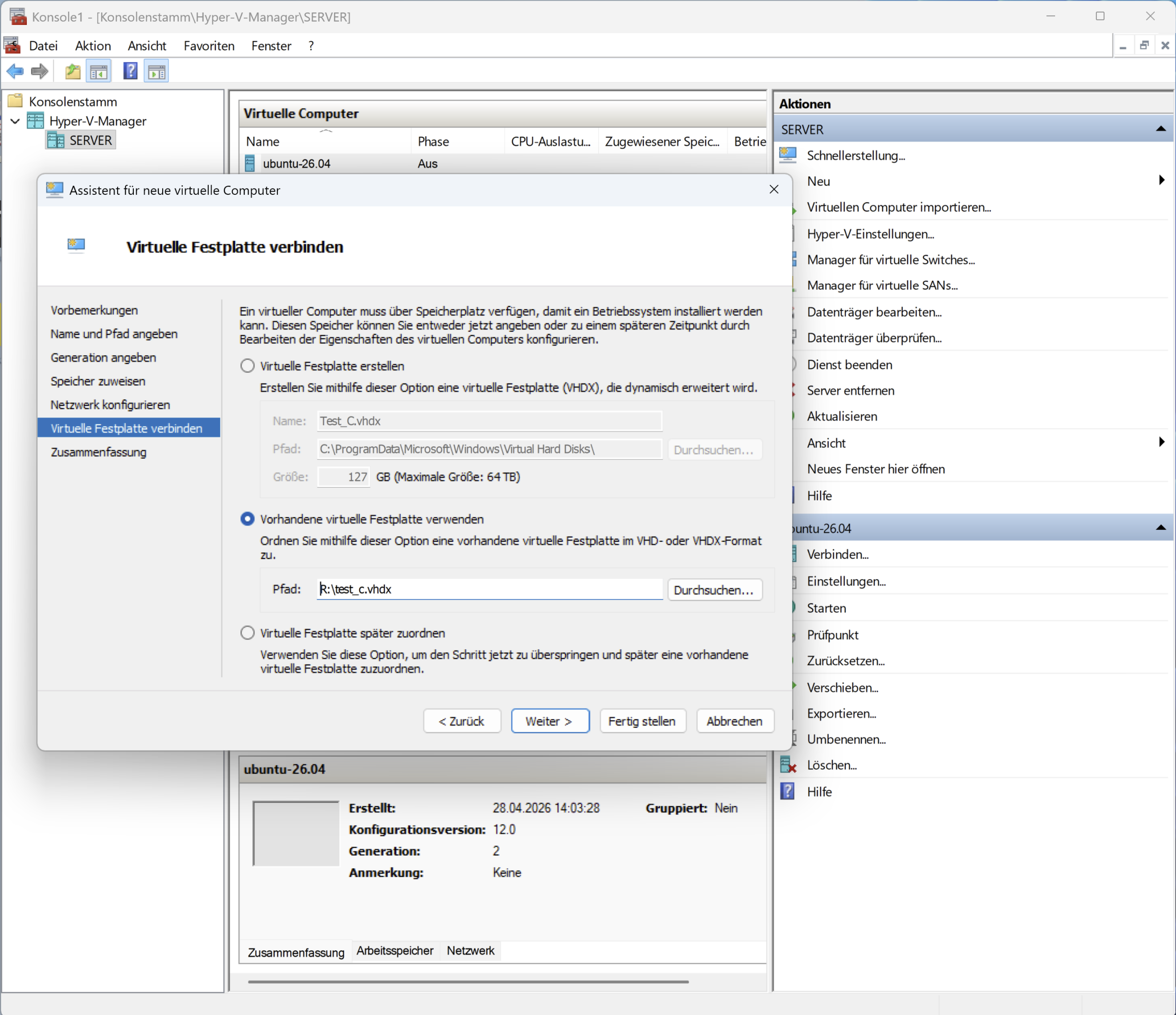Click the wizard title bar computer icon
This screenshot has height=1015, width=1176.
[55, 190]
